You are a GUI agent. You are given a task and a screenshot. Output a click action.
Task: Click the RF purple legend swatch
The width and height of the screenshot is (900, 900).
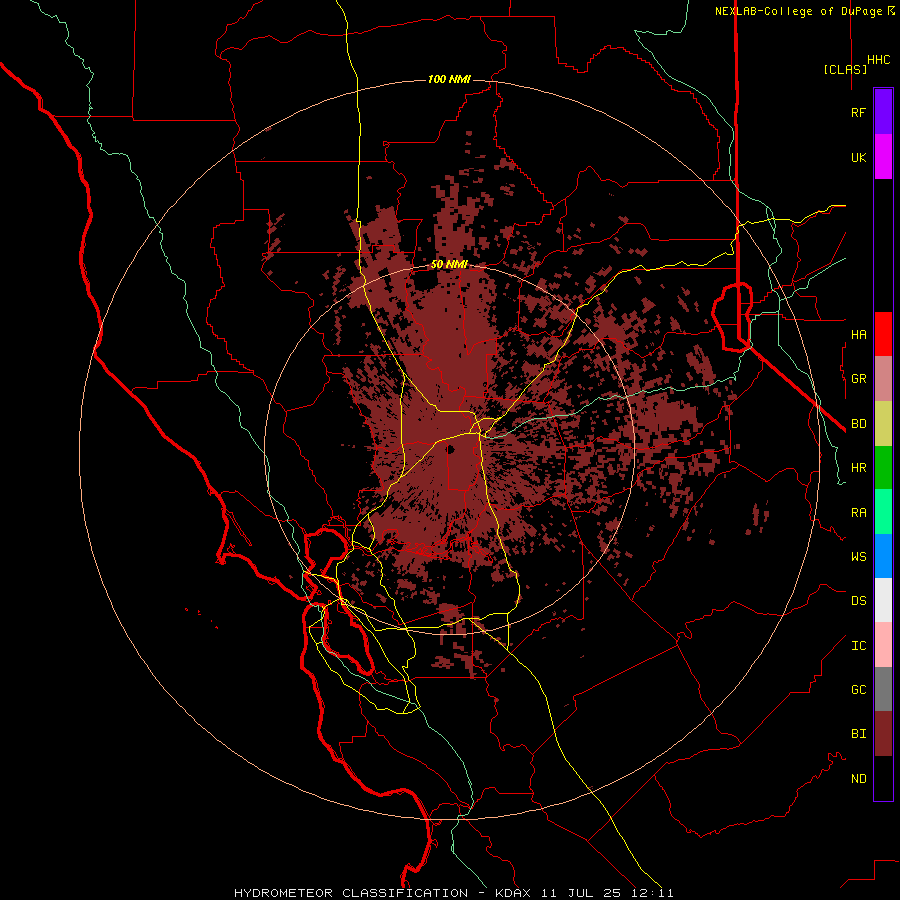tap(883, 112)
